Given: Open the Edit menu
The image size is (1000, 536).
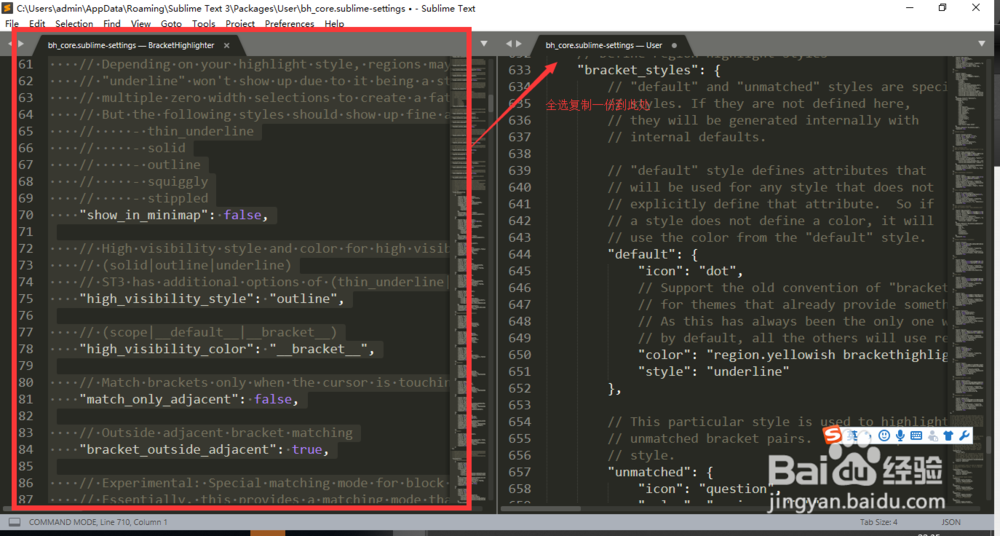Looking at the screenshot, I should coord(37,24).
